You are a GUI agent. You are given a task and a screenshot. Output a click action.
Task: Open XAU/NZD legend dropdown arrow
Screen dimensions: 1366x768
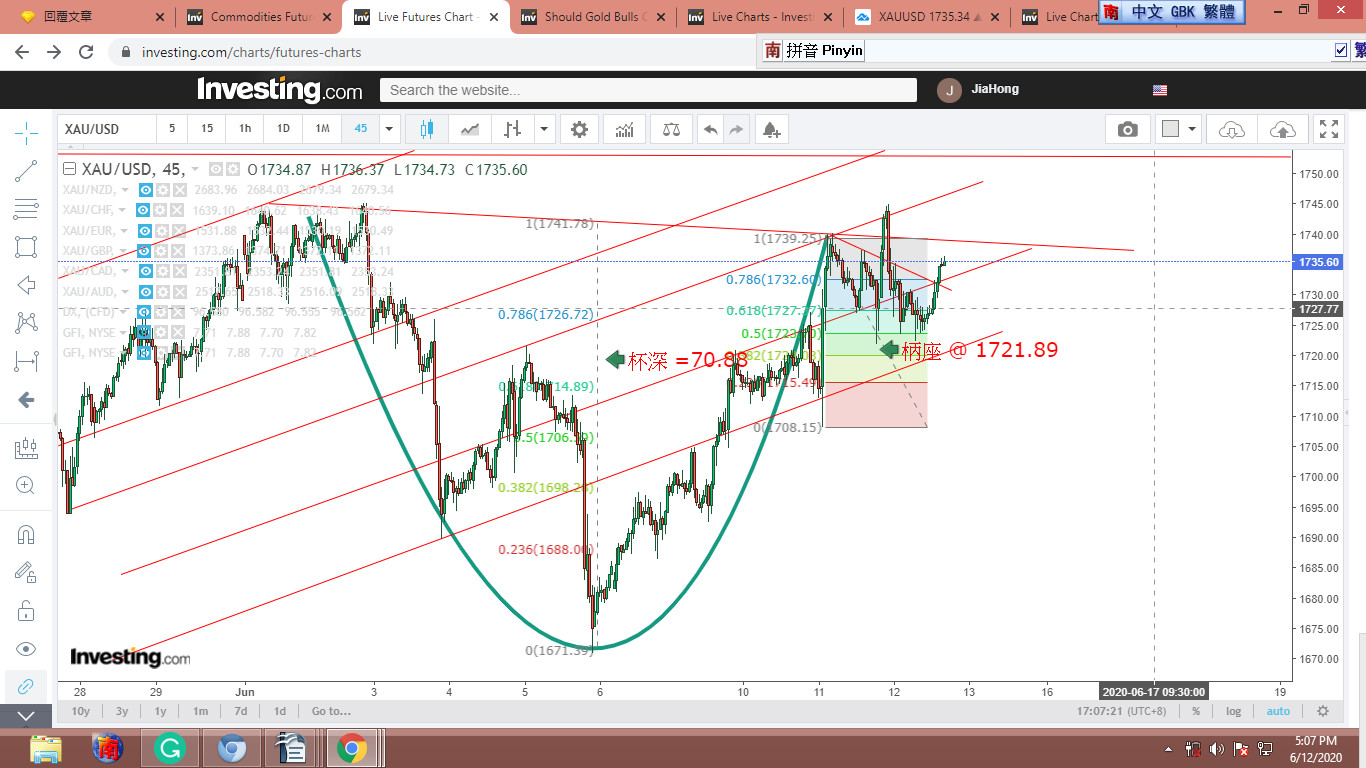tap(126, 190)
